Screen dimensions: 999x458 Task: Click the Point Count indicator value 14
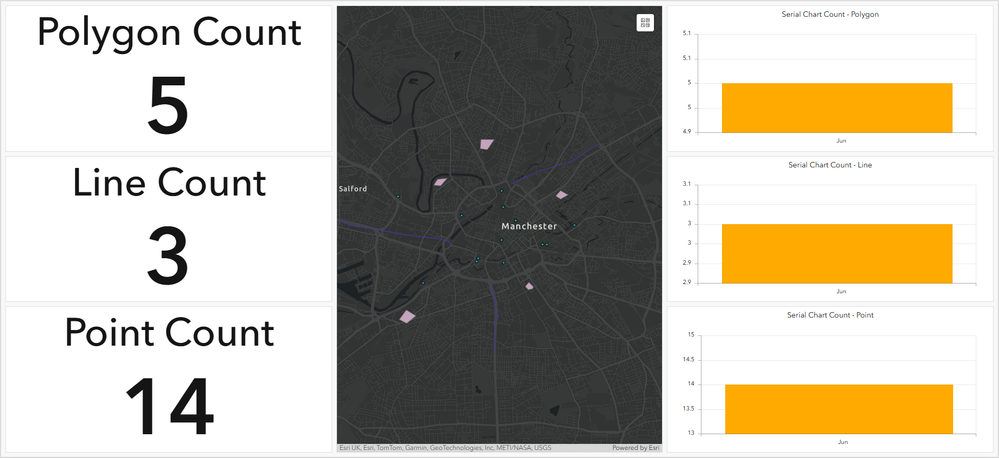point(169,406)
